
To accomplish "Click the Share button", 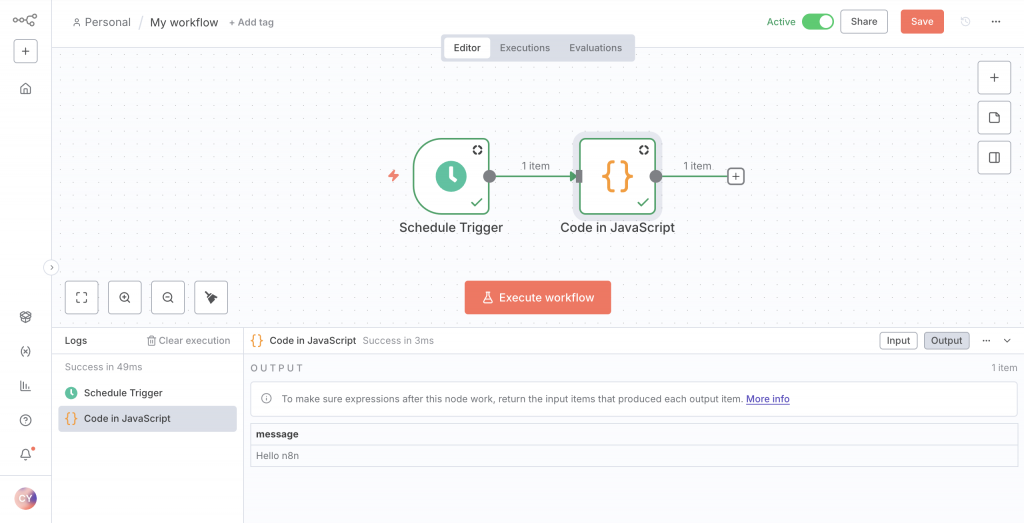I will [x=863, y=22].
